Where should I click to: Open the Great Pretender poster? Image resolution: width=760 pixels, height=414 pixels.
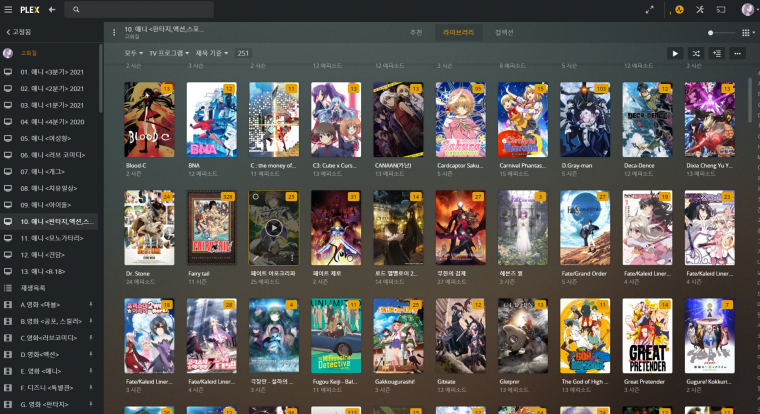point(647,335)
